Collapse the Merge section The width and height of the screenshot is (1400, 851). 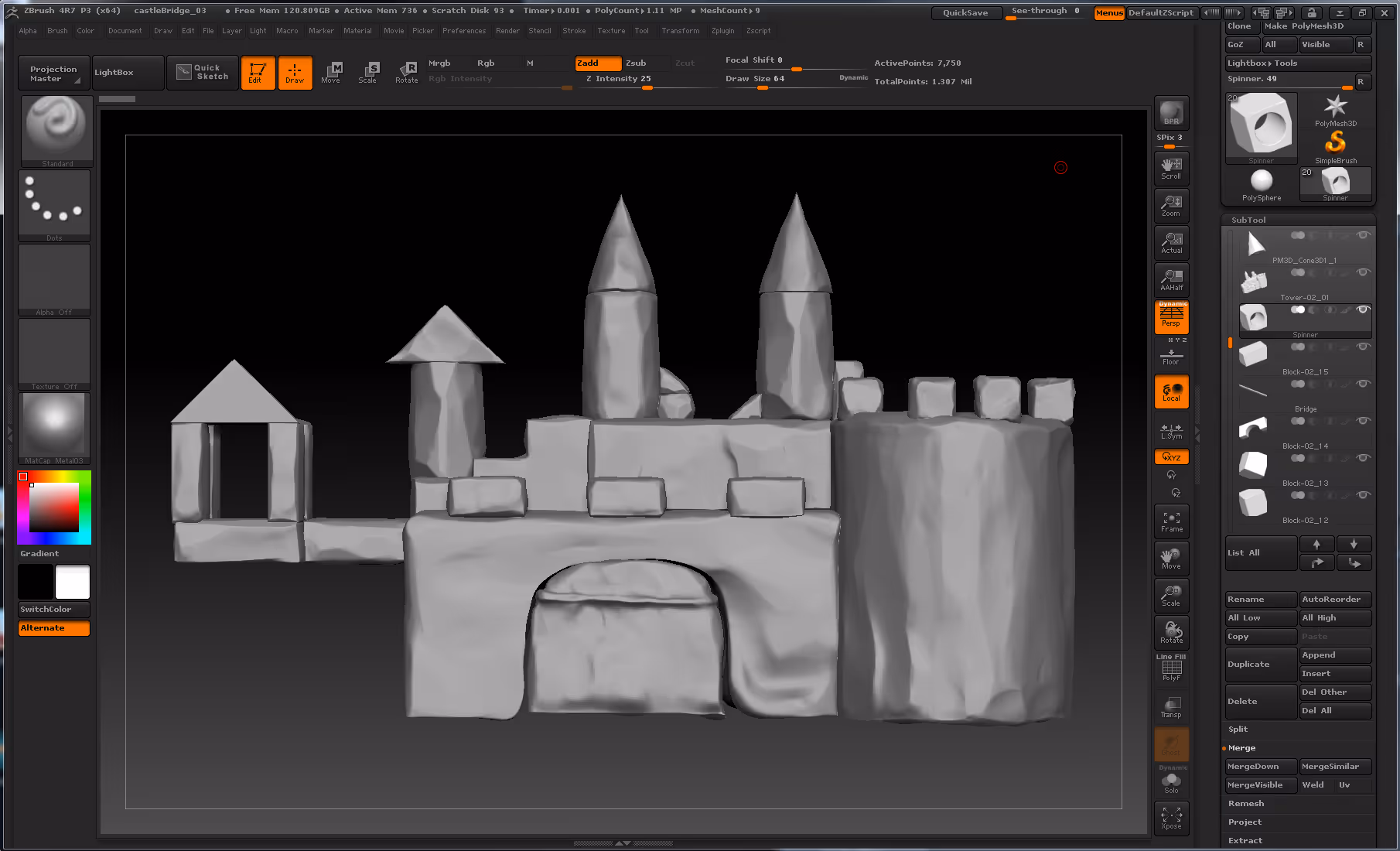click(1241, 748)
